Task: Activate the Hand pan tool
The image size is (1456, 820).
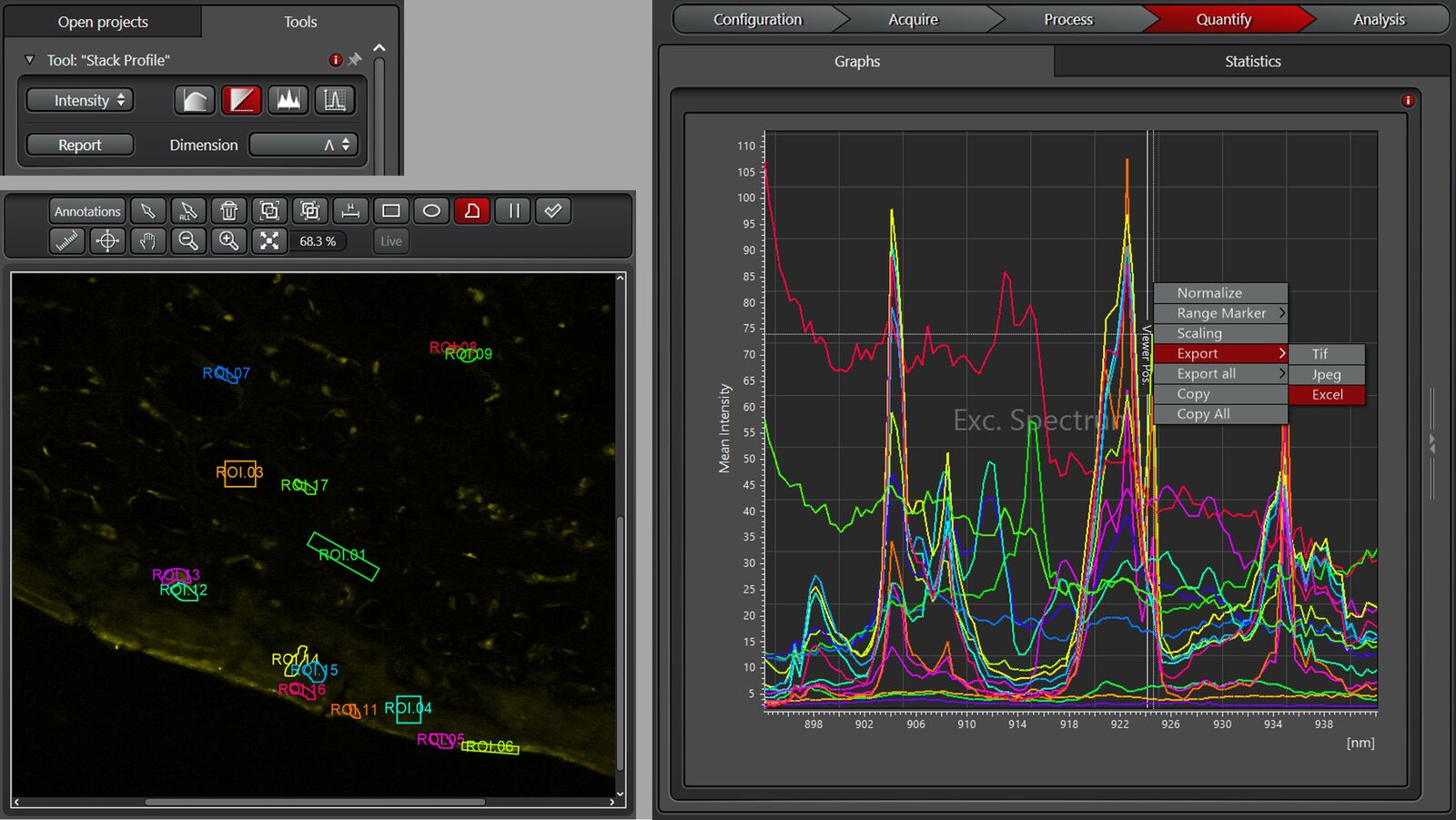Action: coord(147,241)
